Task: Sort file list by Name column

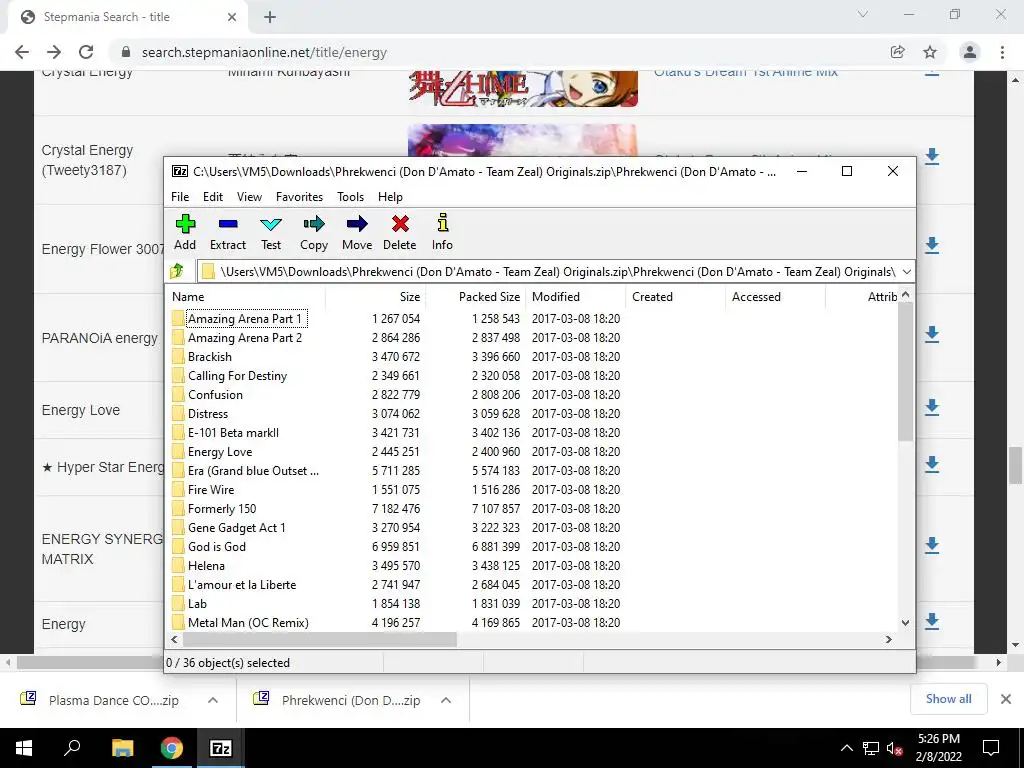Action: click(246, 296)
